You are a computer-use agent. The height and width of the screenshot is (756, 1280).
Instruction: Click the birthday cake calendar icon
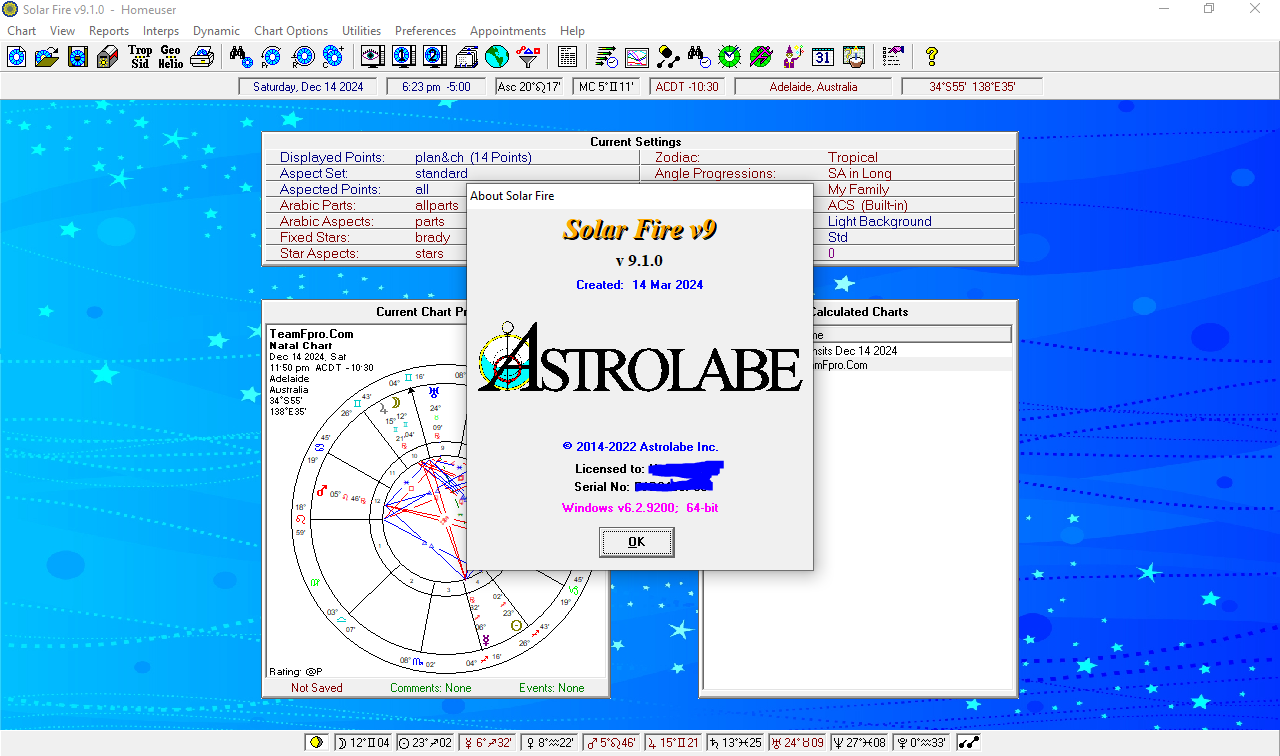854,56
